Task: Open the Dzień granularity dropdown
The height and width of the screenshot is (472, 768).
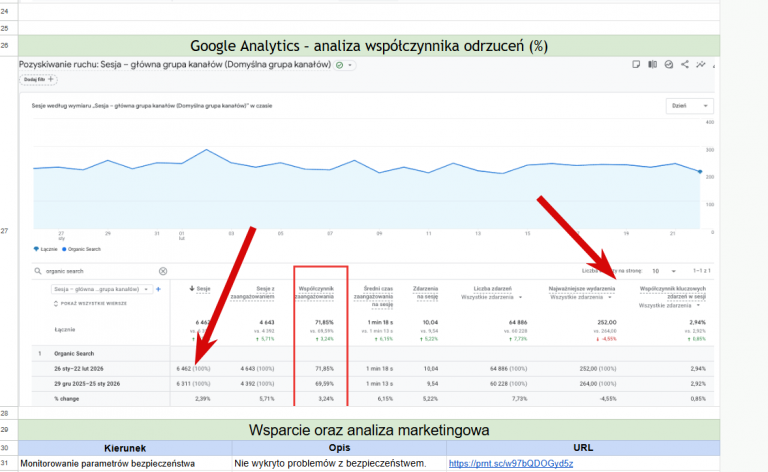Action: point(690,106)
